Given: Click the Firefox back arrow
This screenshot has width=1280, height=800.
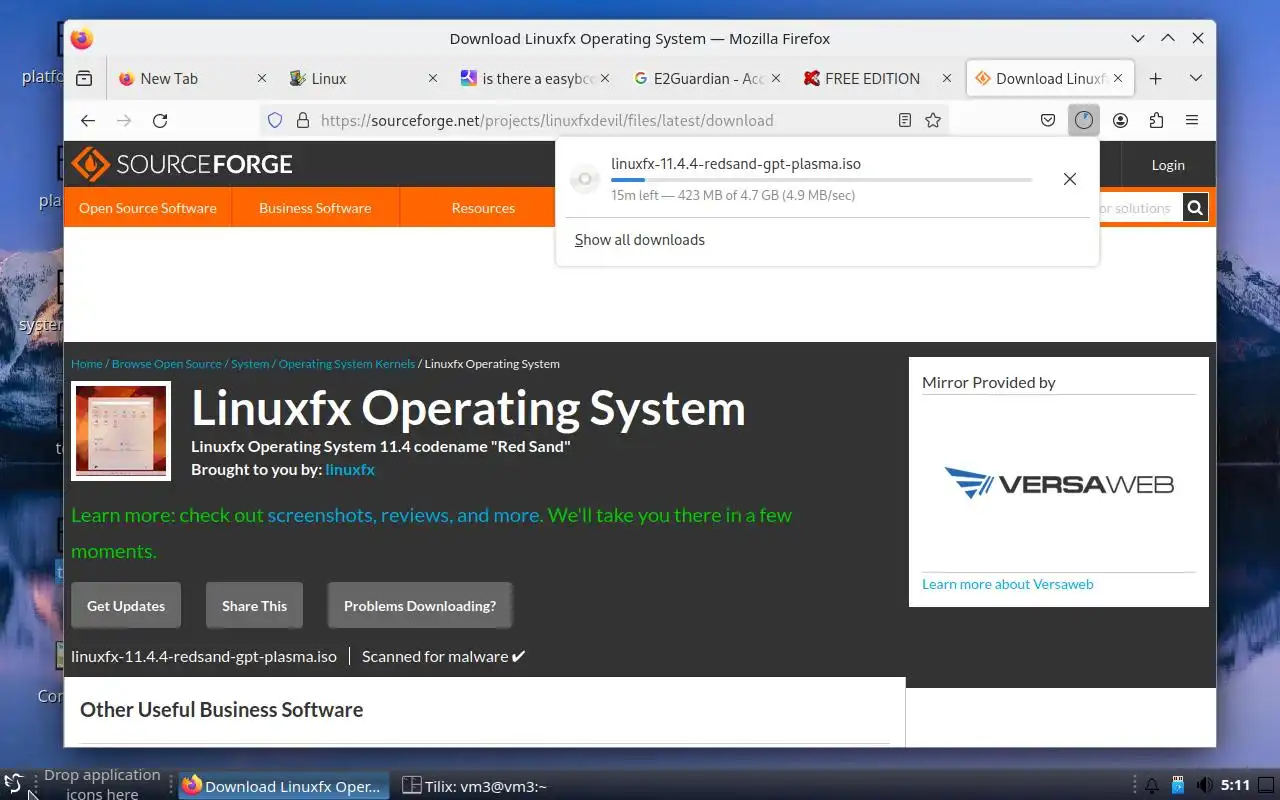Looking at the screenshot, I should click(88, 120).
